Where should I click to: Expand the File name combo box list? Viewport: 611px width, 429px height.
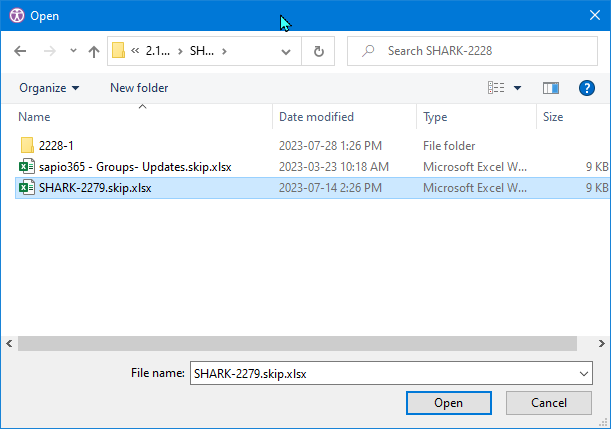[584, 373]
